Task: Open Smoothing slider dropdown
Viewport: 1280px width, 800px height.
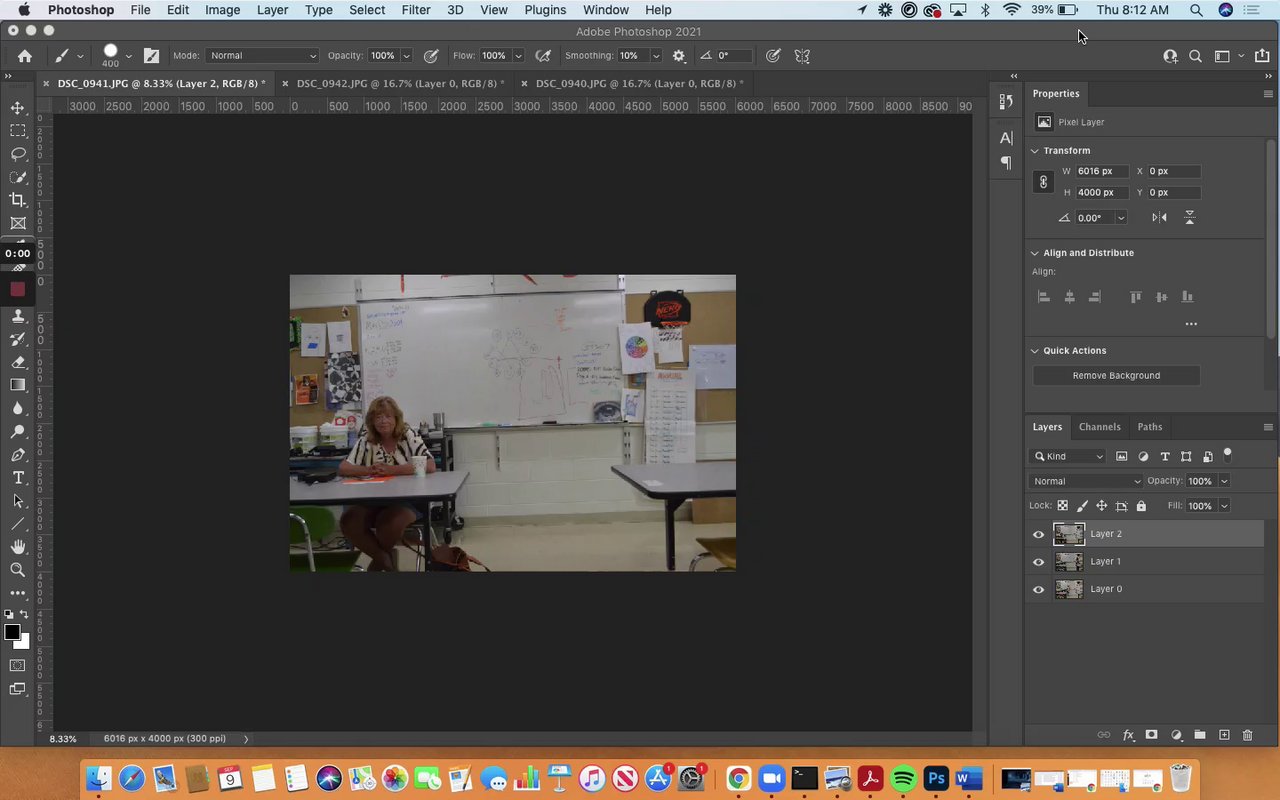Action: point(655,56)
